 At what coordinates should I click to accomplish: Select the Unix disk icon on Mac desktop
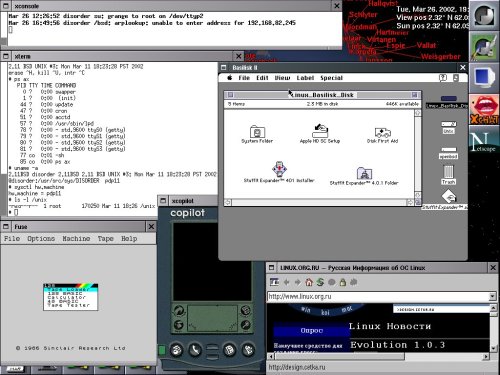(449, 127)
